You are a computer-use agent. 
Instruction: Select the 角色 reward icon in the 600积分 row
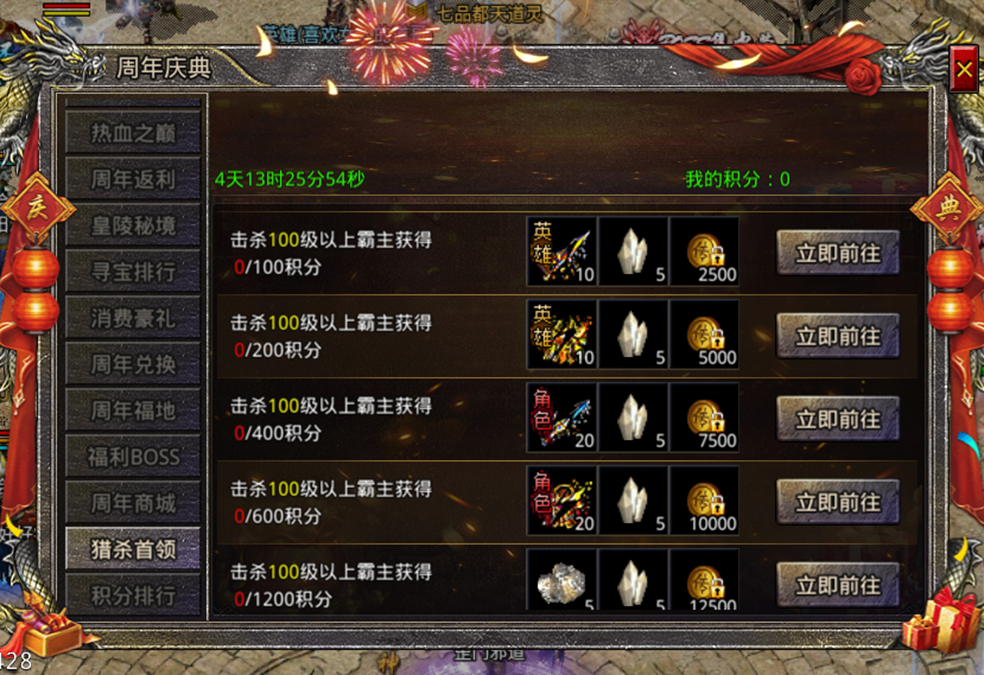click(562, 501)
